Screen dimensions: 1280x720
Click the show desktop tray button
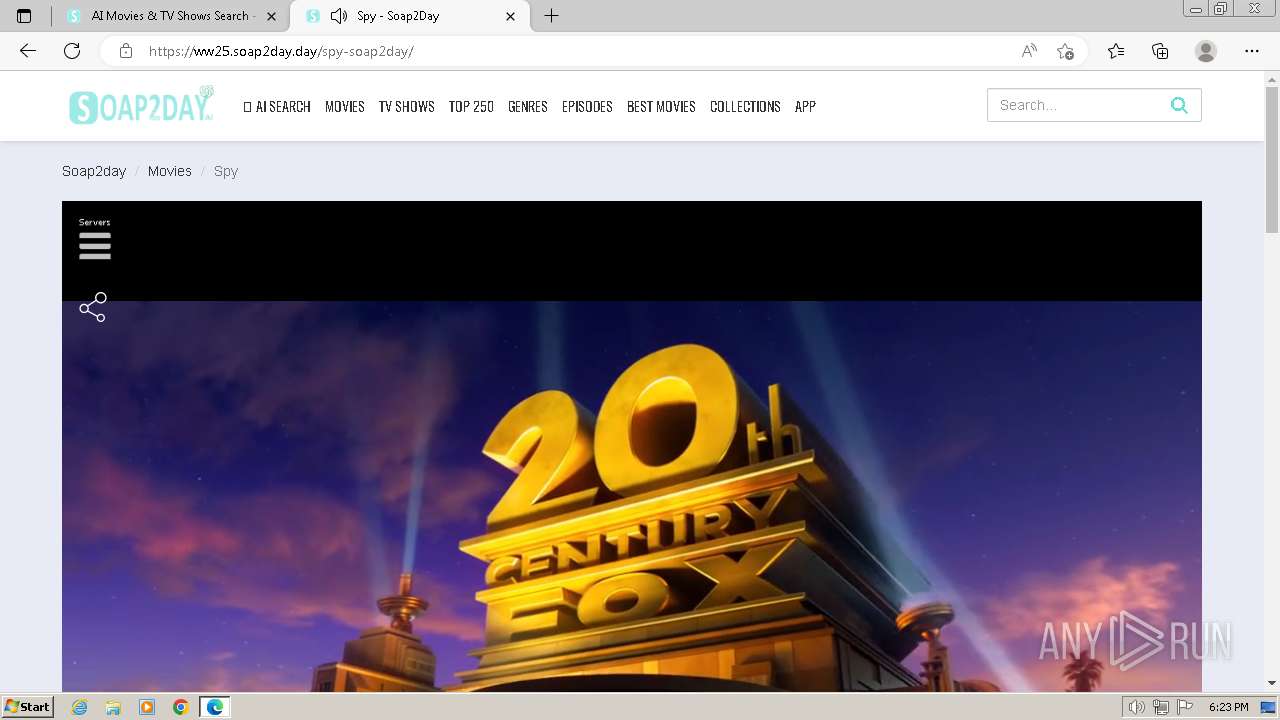click(1268, 707)
